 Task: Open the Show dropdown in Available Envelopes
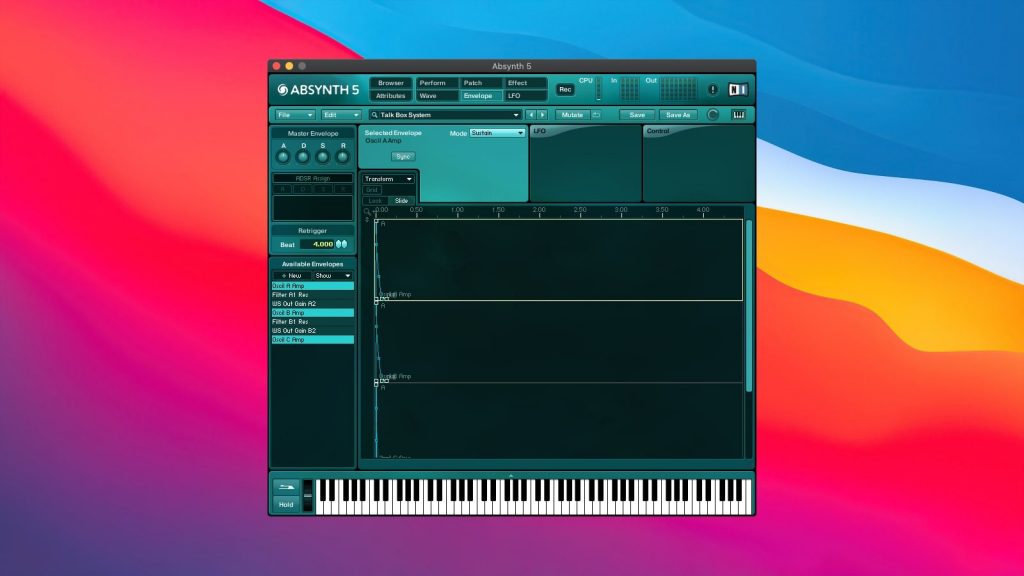(331, 276)
